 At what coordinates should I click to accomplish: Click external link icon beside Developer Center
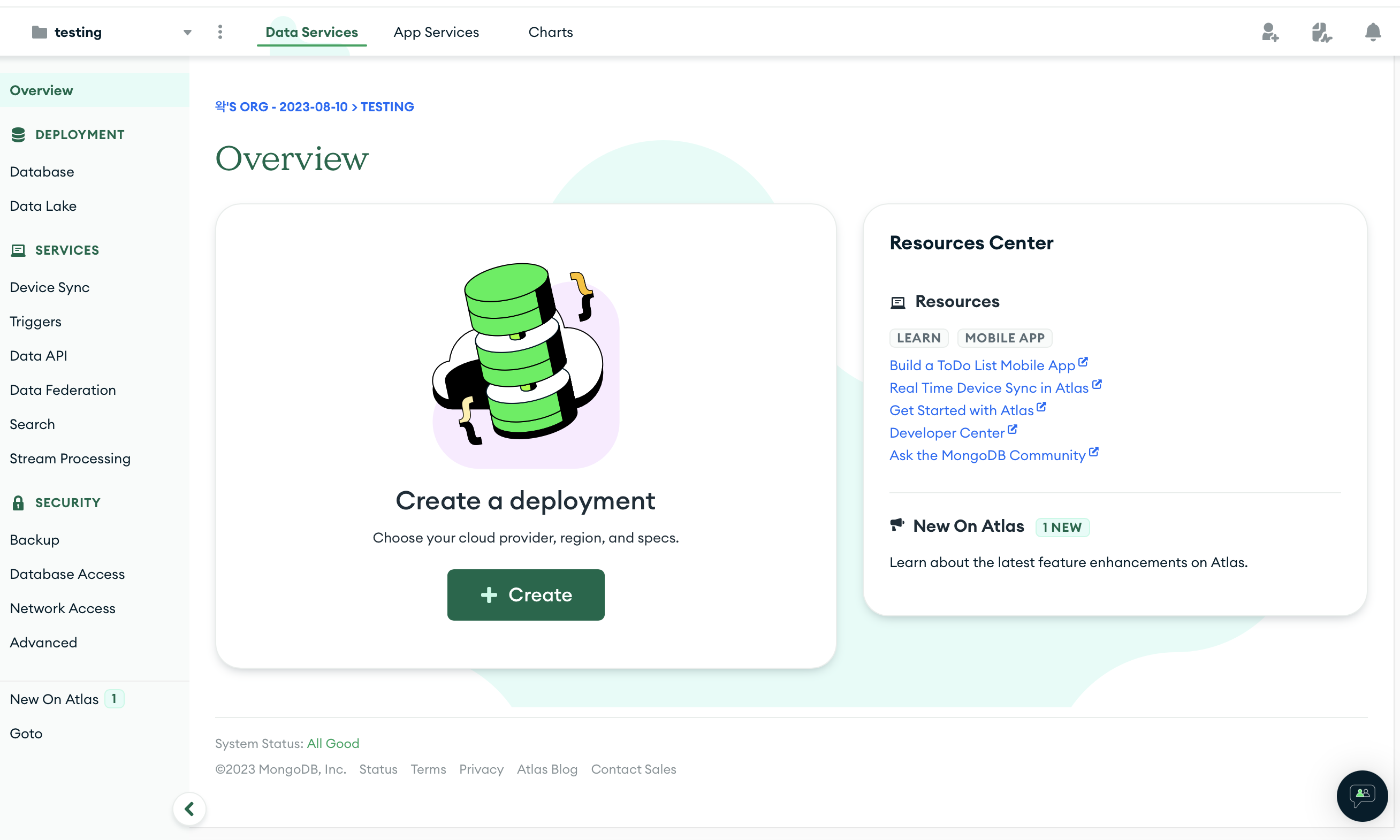click(1012, 430)
